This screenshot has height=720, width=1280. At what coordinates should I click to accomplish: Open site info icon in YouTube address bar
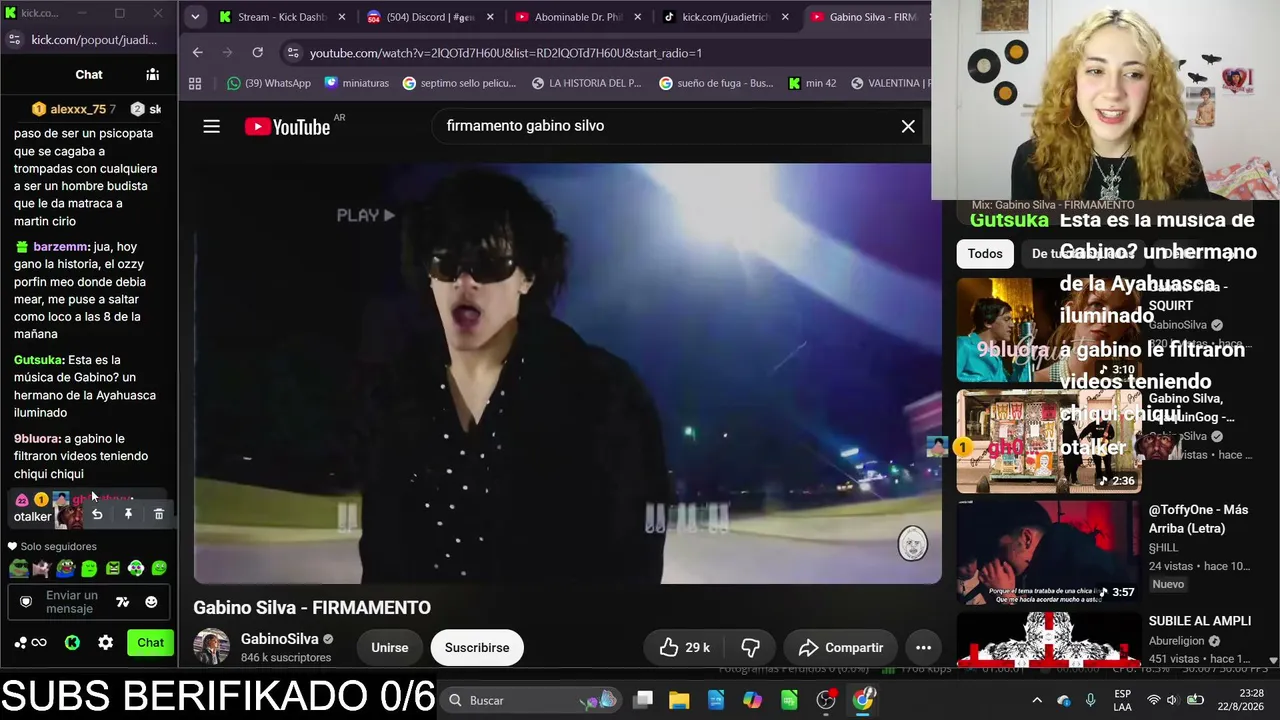[x=292, y=53]
